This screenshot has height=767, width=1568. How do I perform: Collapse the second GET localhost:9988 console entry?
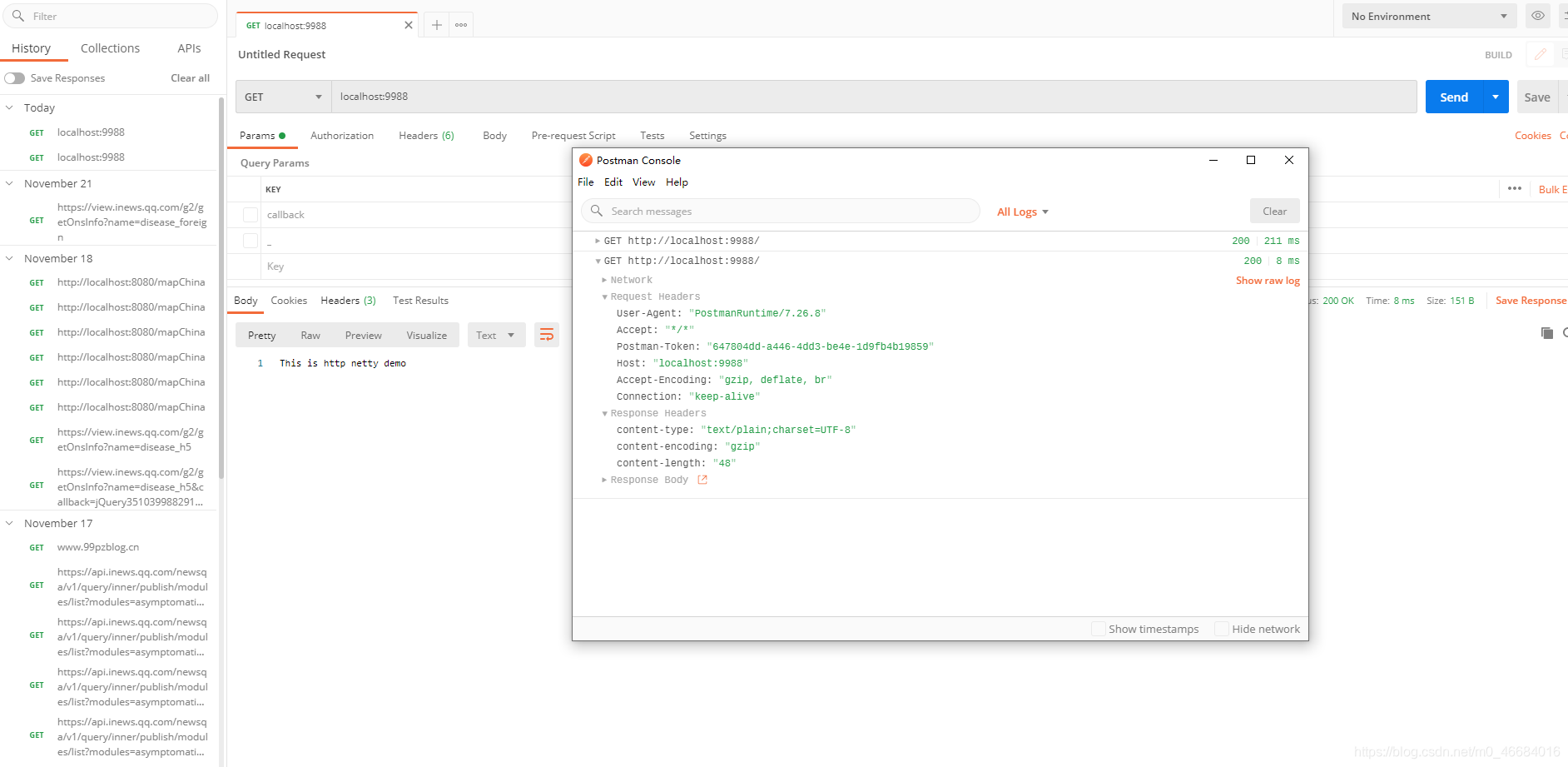598,261
